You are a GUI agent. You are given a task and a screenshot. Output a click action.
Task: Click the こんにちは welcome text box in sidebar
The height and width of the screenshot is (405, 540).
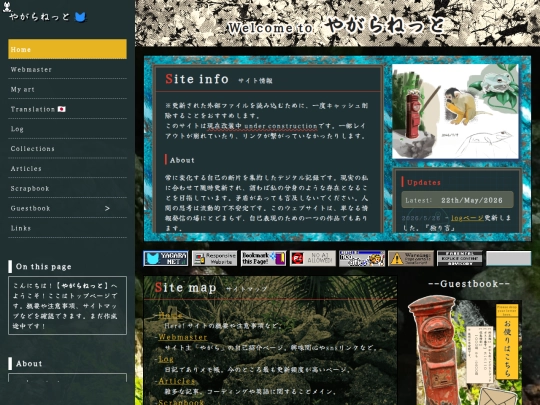68,305
